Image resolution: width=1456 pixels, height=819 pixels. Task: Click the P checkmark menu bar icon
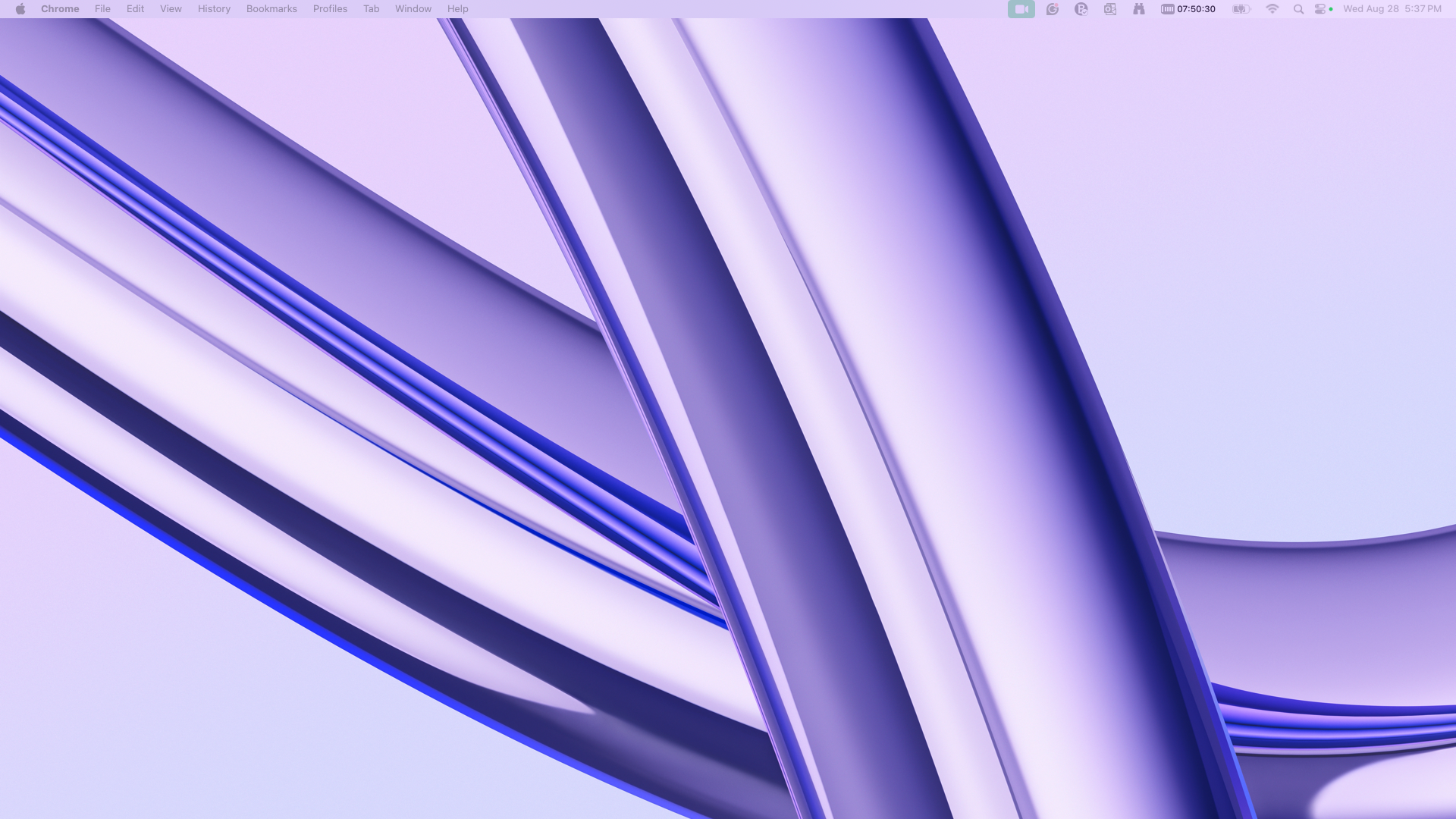click(x=1081, y=9)
